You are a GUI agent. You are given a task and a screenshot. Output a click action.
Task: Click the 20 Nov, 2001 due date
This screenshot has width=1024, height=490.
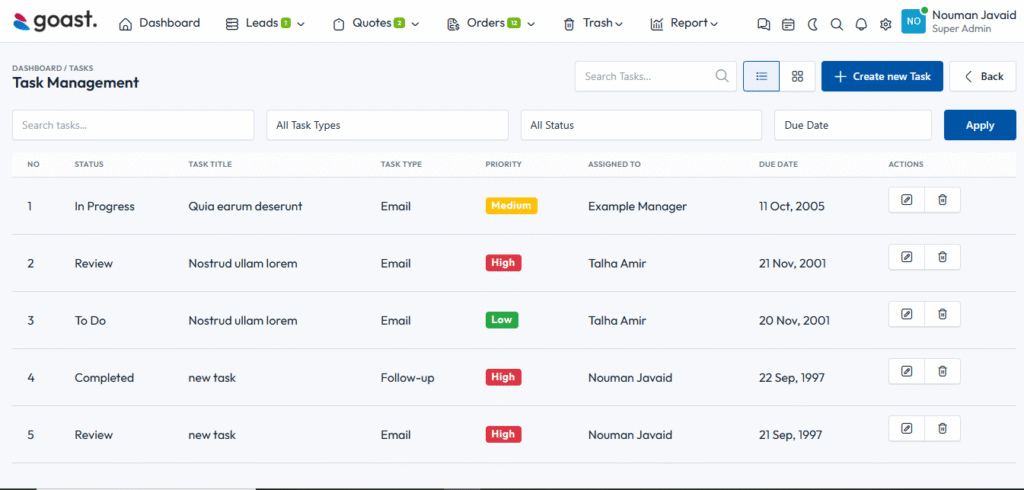coord(795,321)
